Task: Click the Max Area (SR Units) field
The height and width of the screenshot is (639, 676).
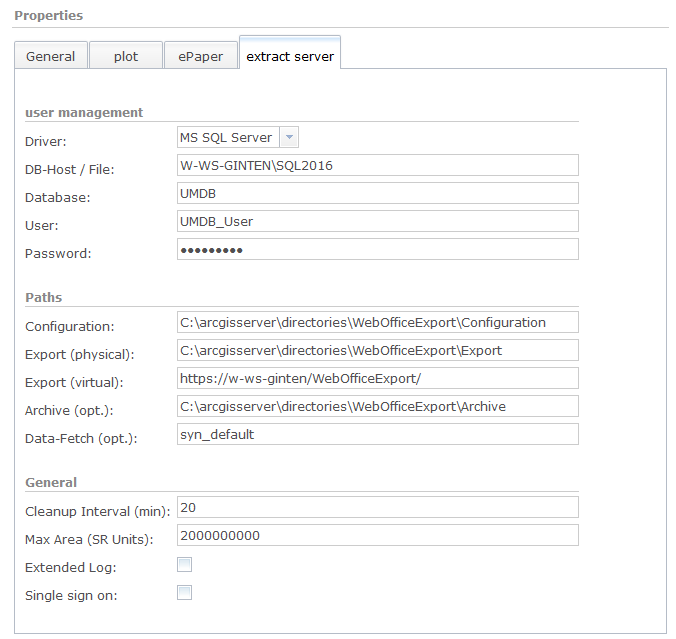Action: pyautogui.click(x=378, y=536)
